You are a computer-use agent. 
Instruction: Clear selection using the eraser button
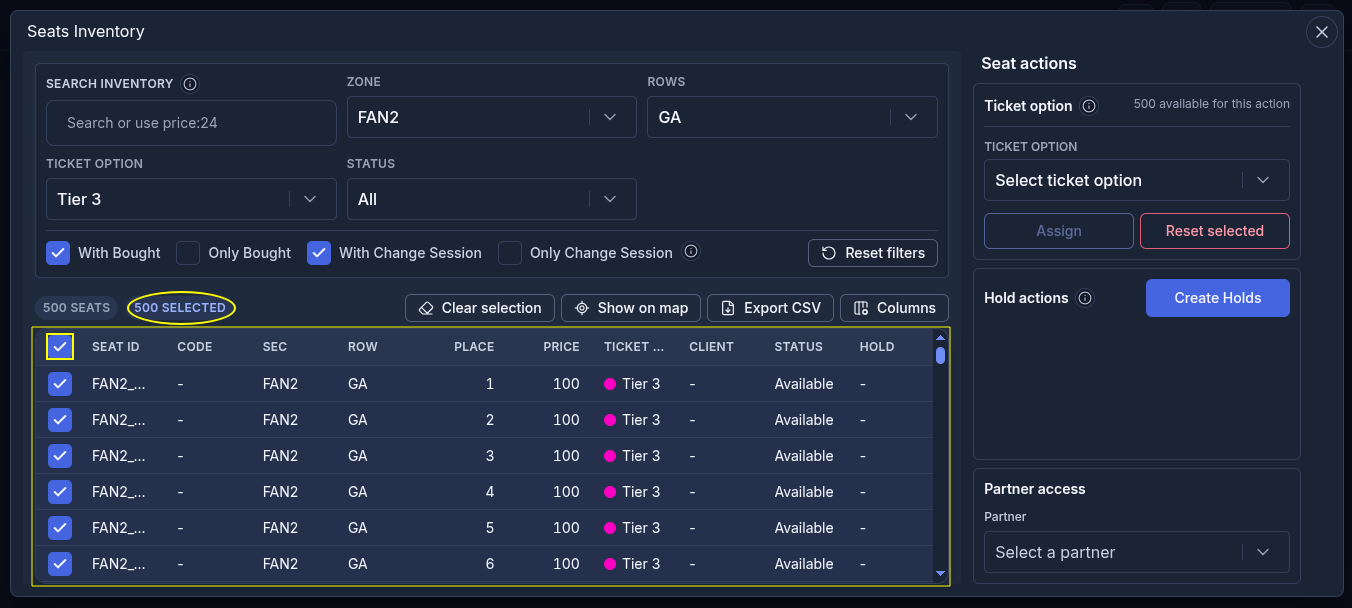[479, 308]
